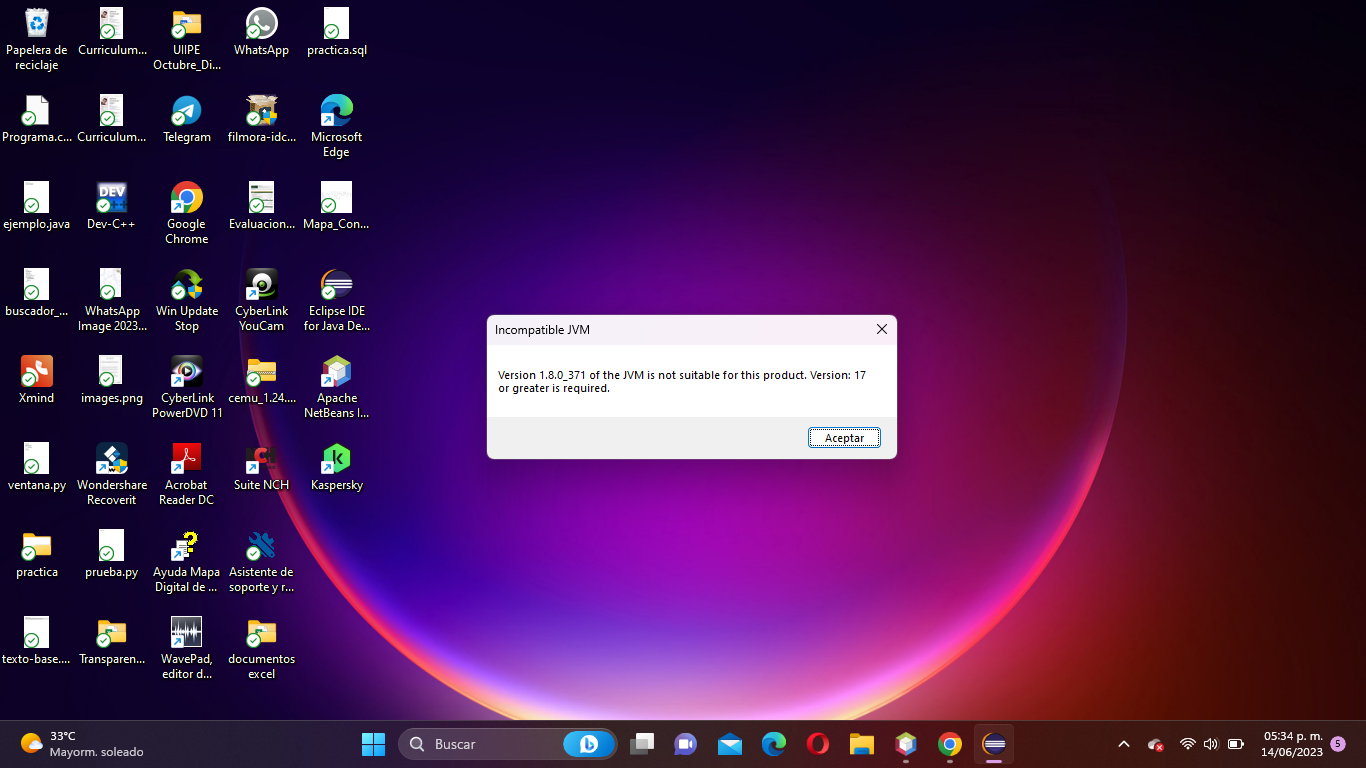Open File Explorer from the taskbar
This screenshot has width=1366, height=768.
pos(862,744)
